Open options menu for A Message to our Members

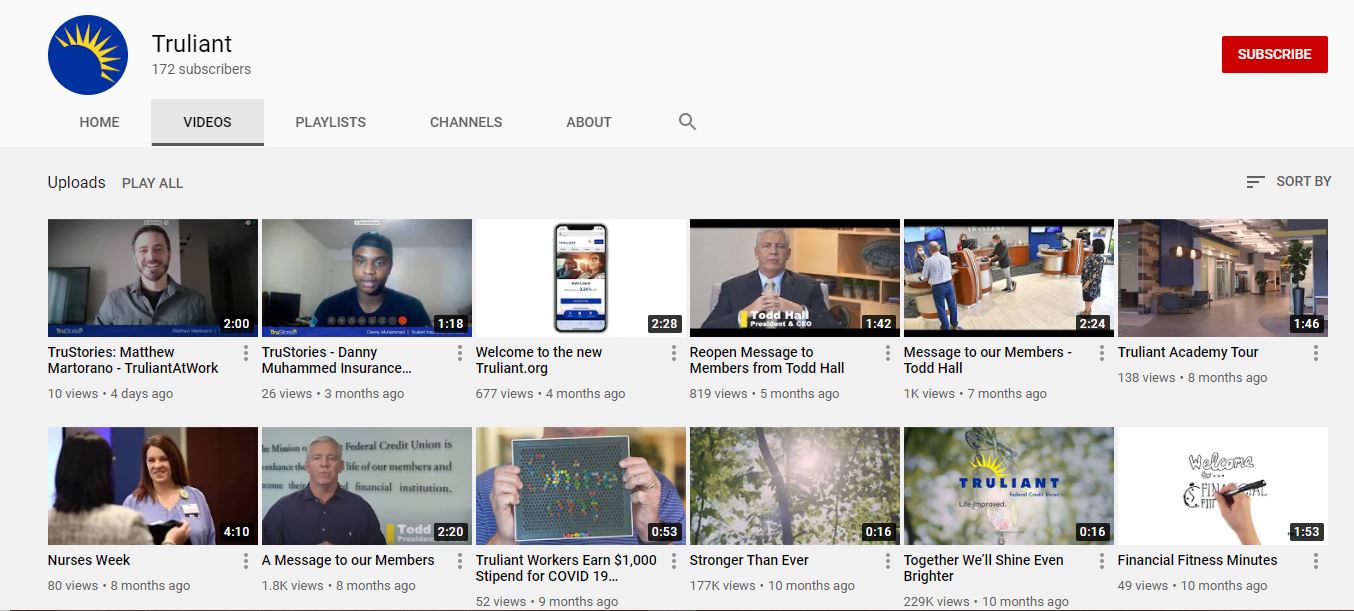pyautogui.click(x=460, y=561)
